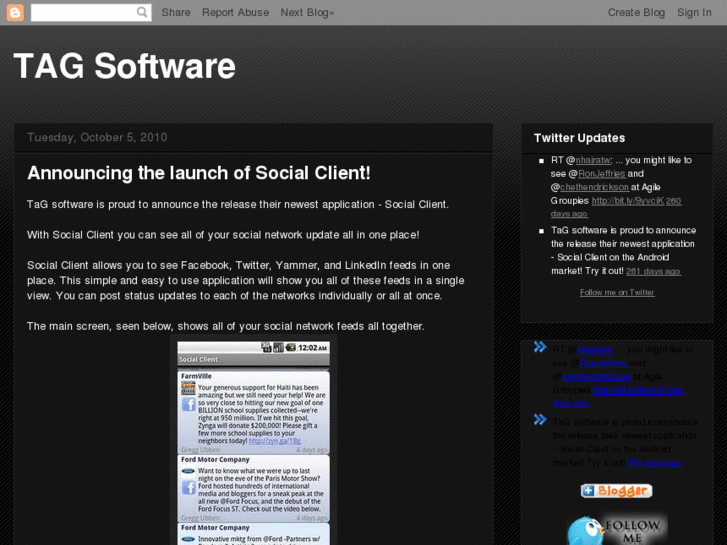Click zyn.ga link in FarmVille post screenshot

[274, 441]
